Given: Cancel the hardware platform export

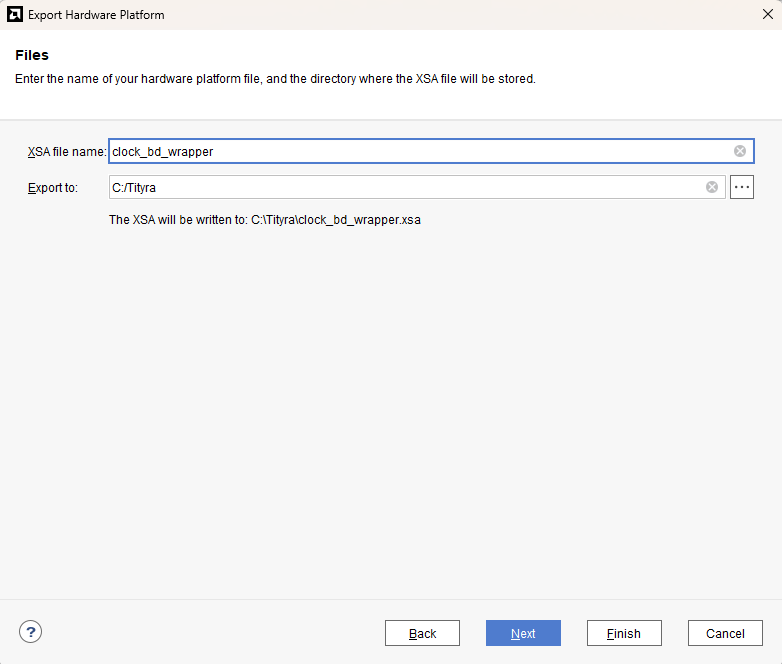Looking at the screenshot, I should [725, 633].
